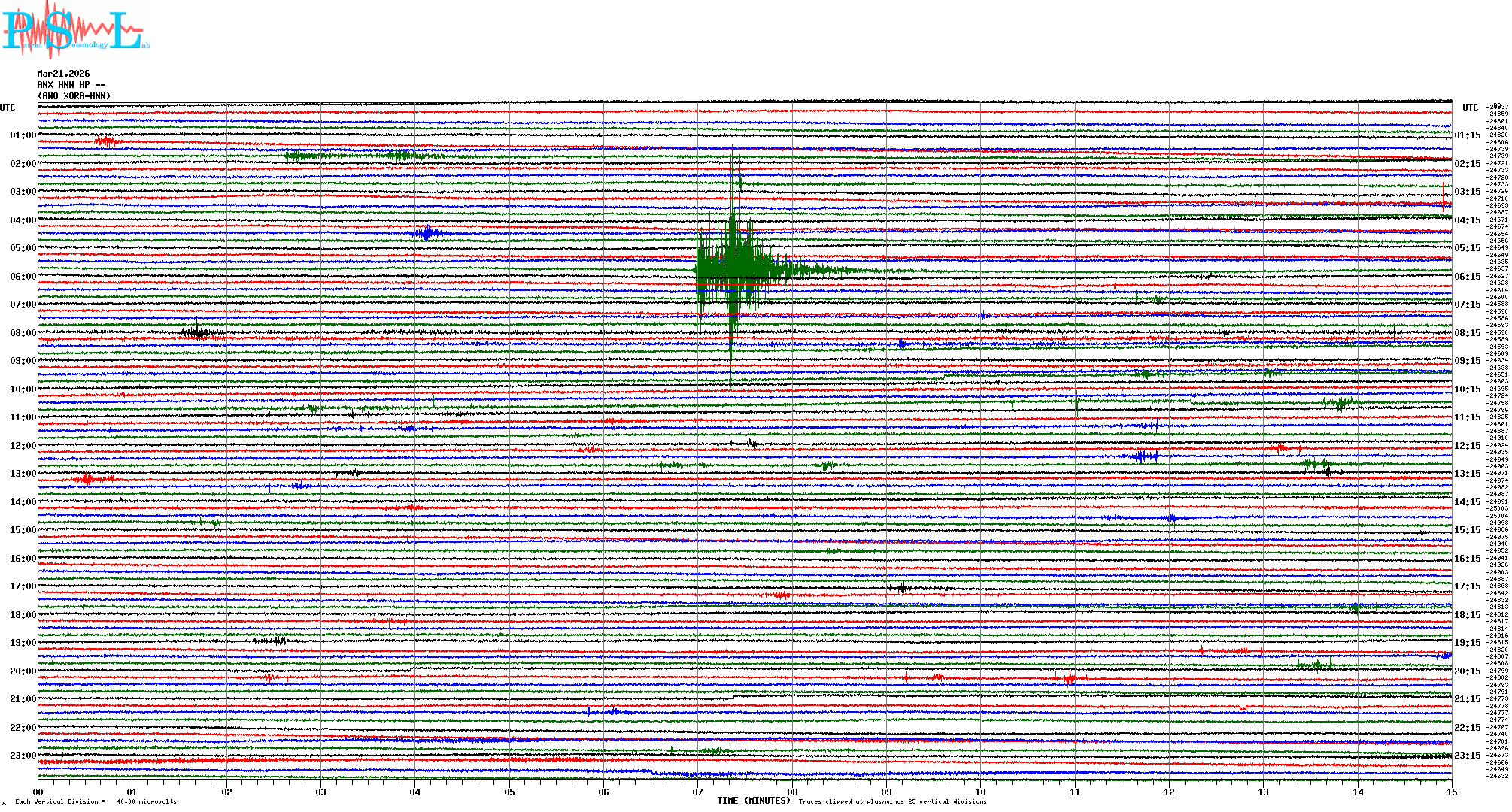Select the 23:00 UTC hour label on left
This screenshot has height=812, width=1512.
coord(23,756)
